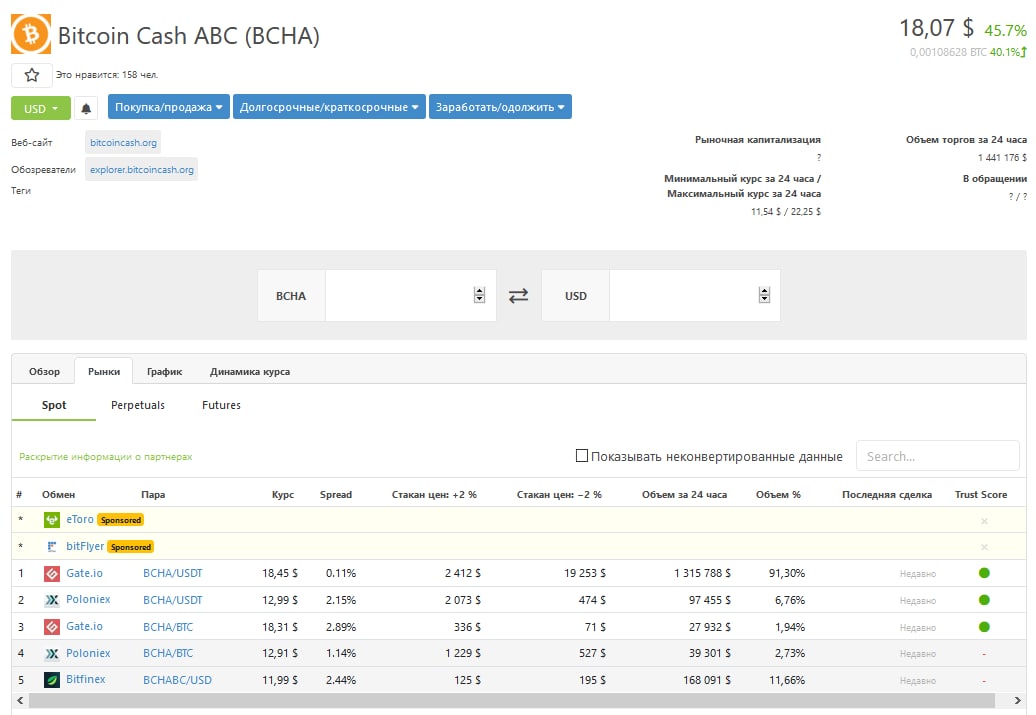
Task: Click the 18,45 $ price cell
Action: tap(280, 574)
